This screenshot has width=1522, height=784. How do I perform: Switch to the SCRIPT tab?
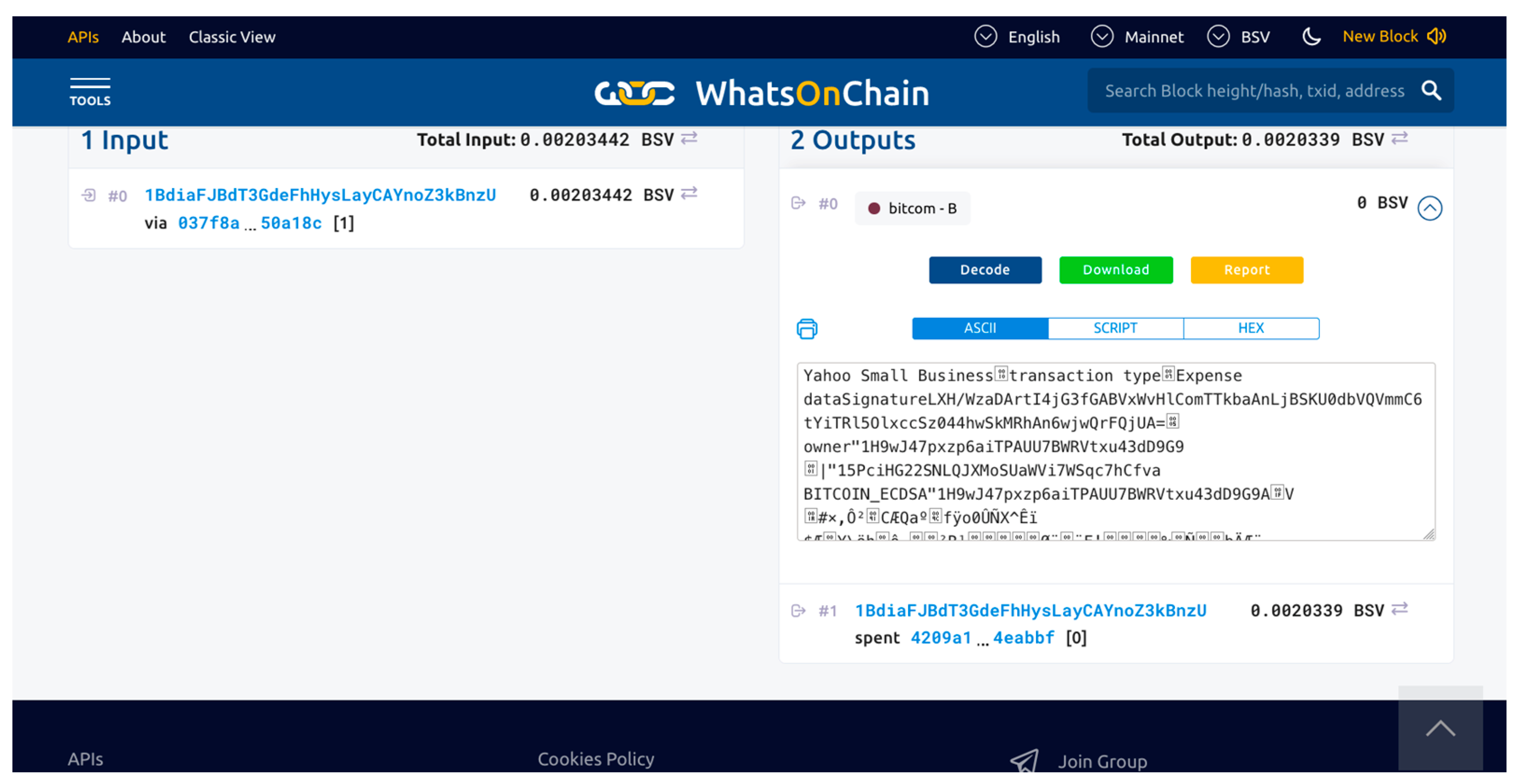(1115, 328)
